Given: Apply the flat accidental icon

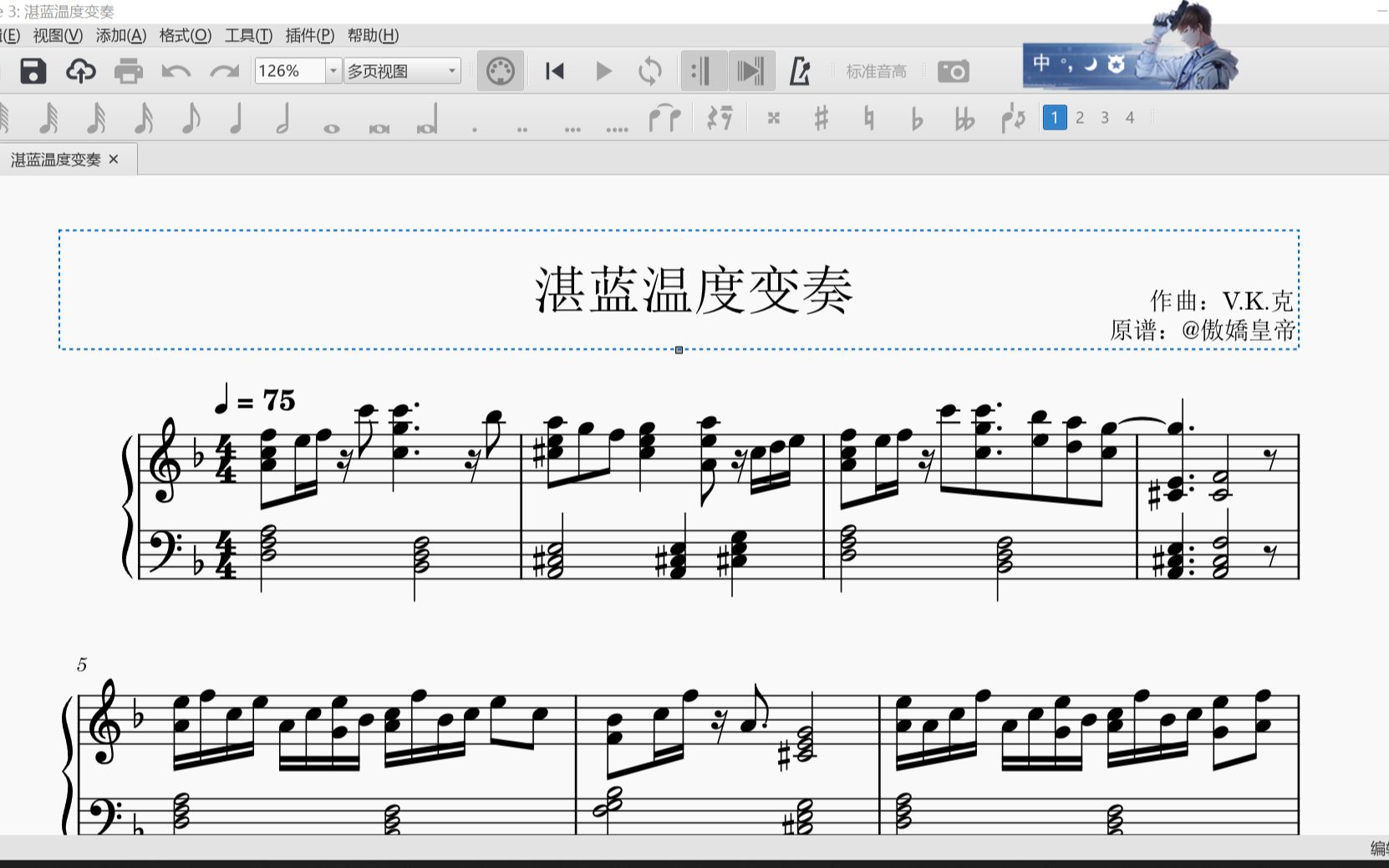Looking at the screenshot, I should click(918, 118).
